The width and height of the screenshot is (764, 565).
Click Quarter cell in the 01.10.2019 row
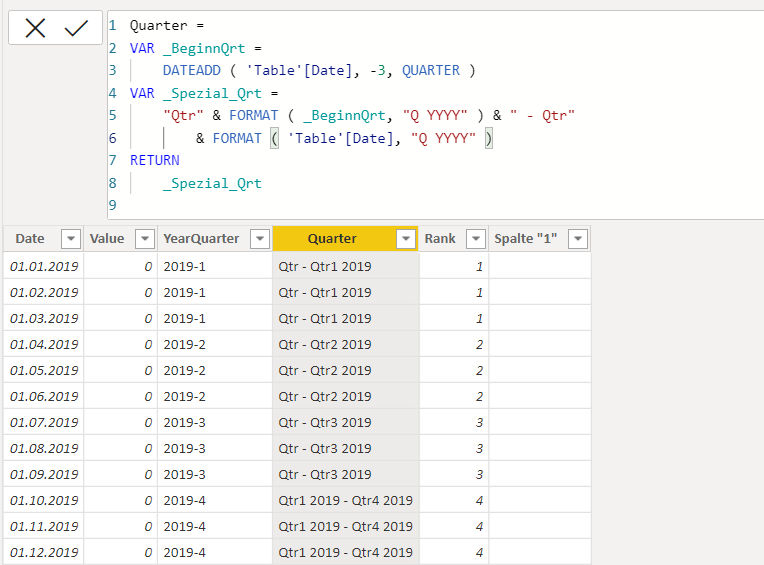345,500
